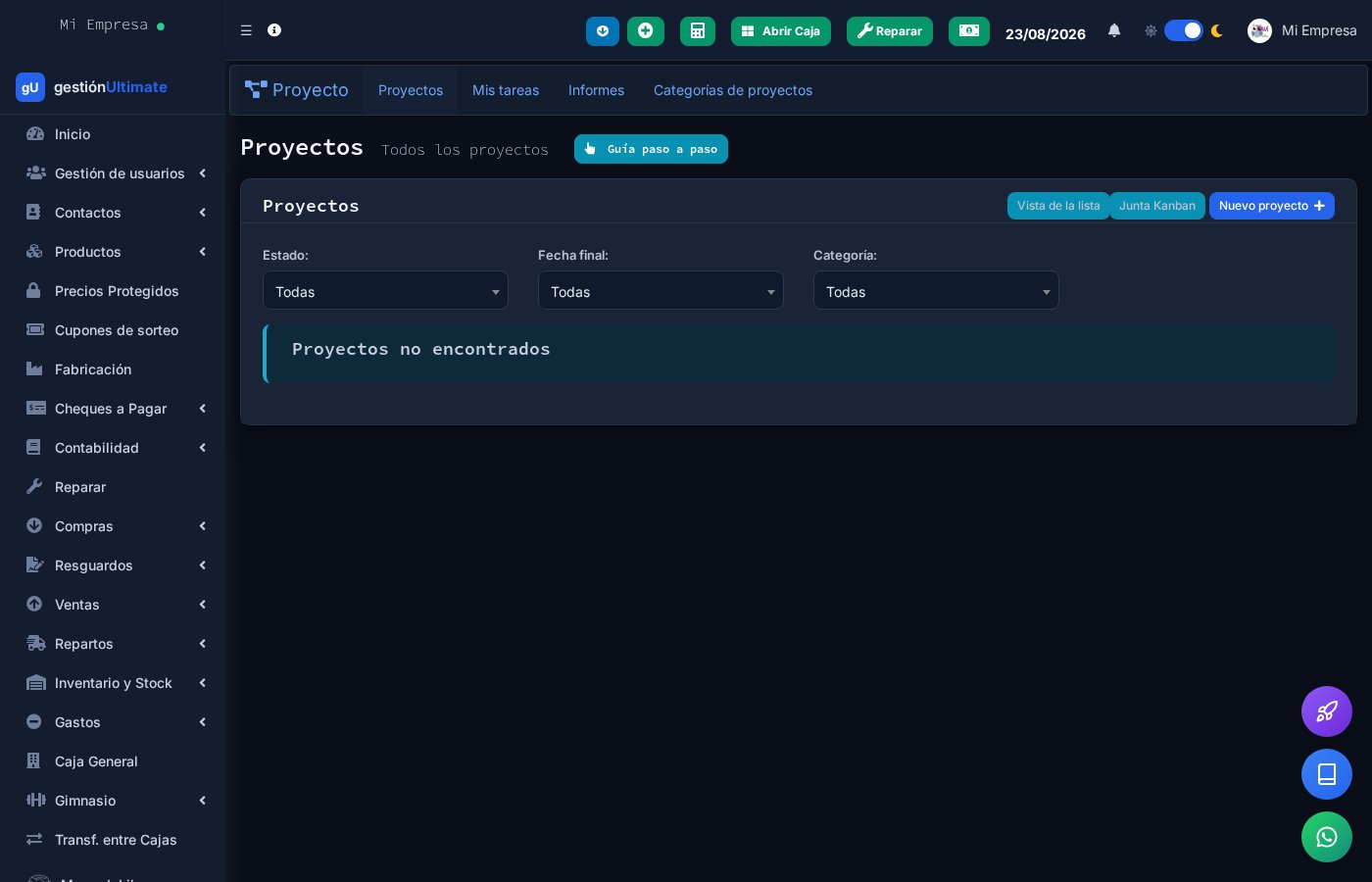Switch to Junta Kanban view
The height and width of the screenshot is (882, 1372).
coord(1157,206)
